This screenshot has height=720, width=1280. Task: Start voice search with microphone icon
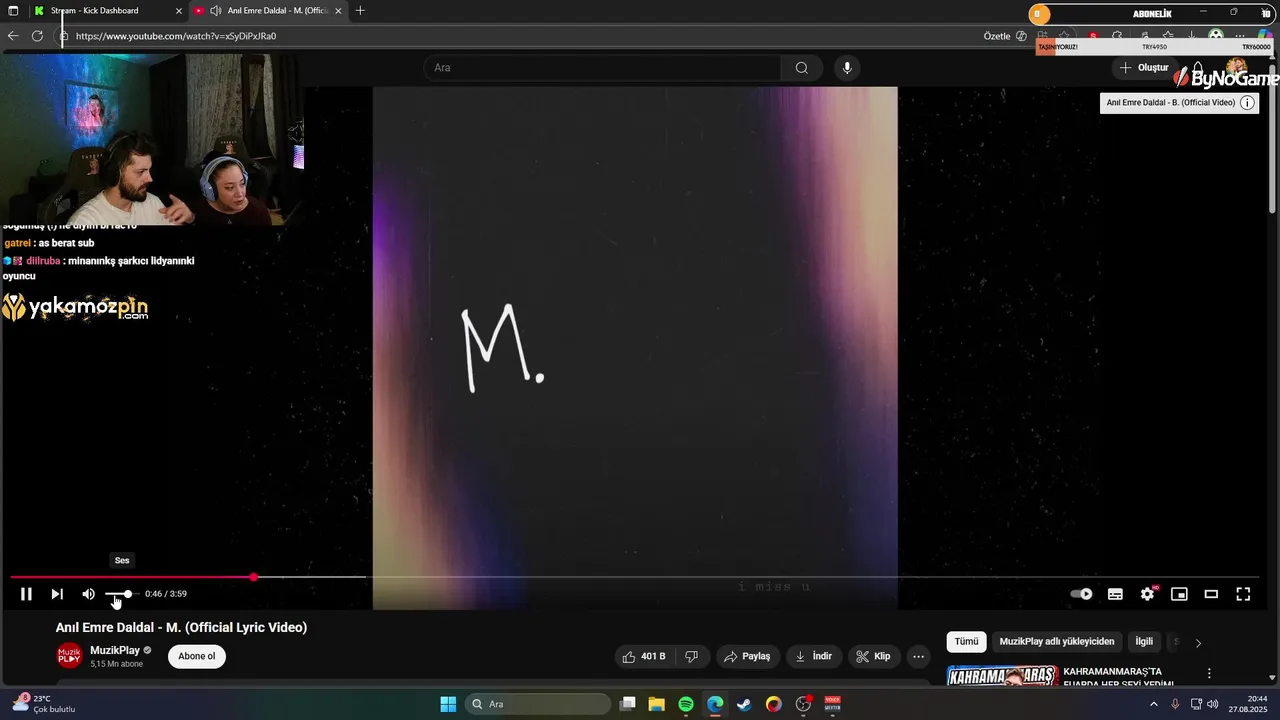tap(847, 68)
